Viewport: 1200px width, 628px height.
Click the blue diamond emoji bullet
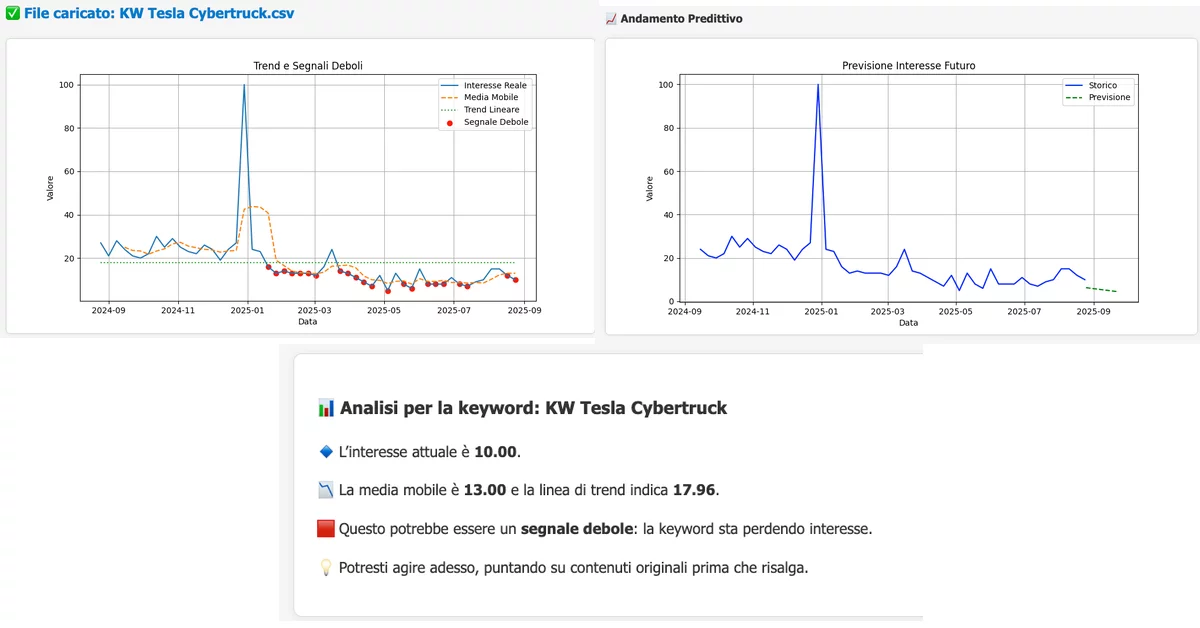coord(325,452)
